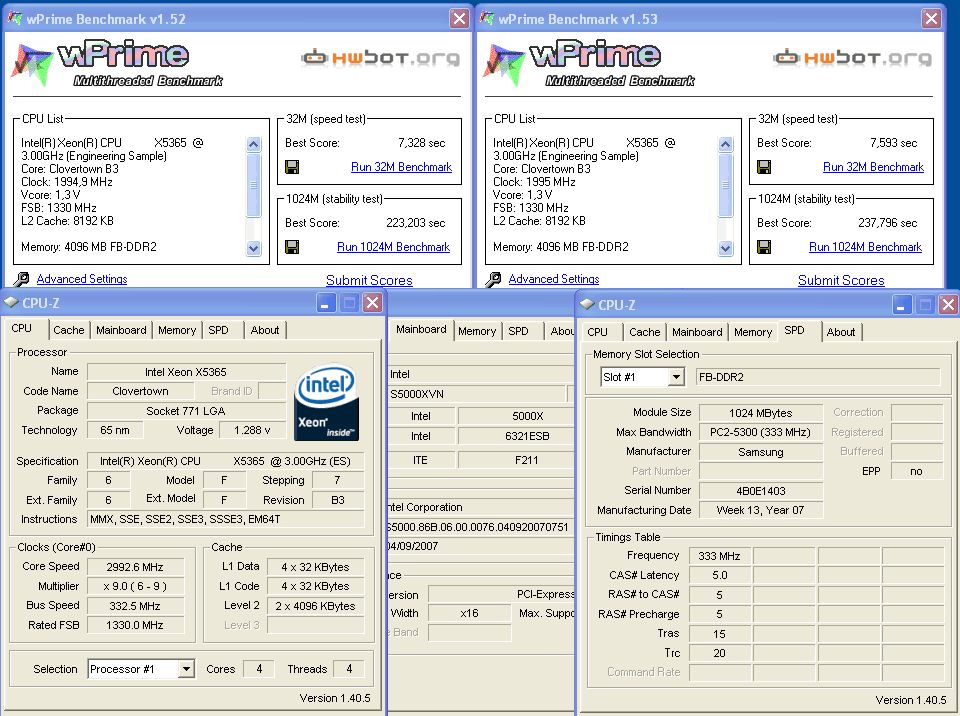Switch to Mainboard tab in right CPU-Z
The image size is (960, 716).
pos(697,332)
